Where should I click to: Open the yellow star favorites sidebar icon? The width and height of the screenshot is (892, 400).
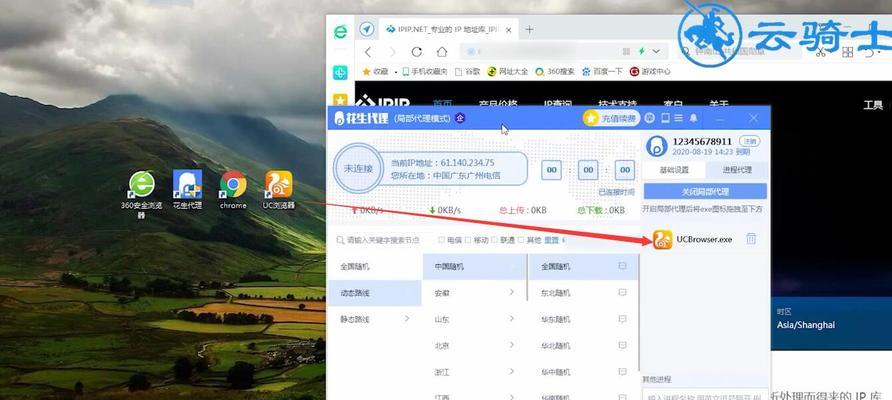340,100
